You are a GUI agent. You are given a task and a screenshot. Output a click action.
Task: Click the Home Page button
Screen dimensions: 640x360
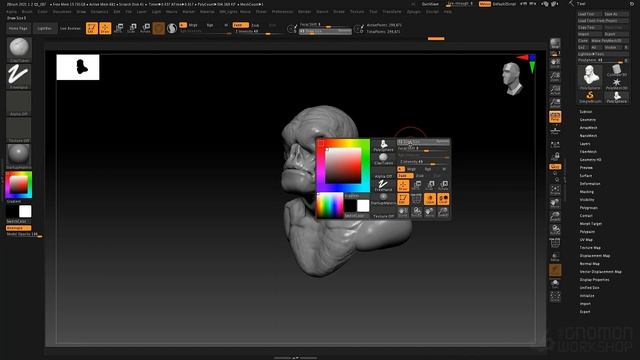click(18, 29)
